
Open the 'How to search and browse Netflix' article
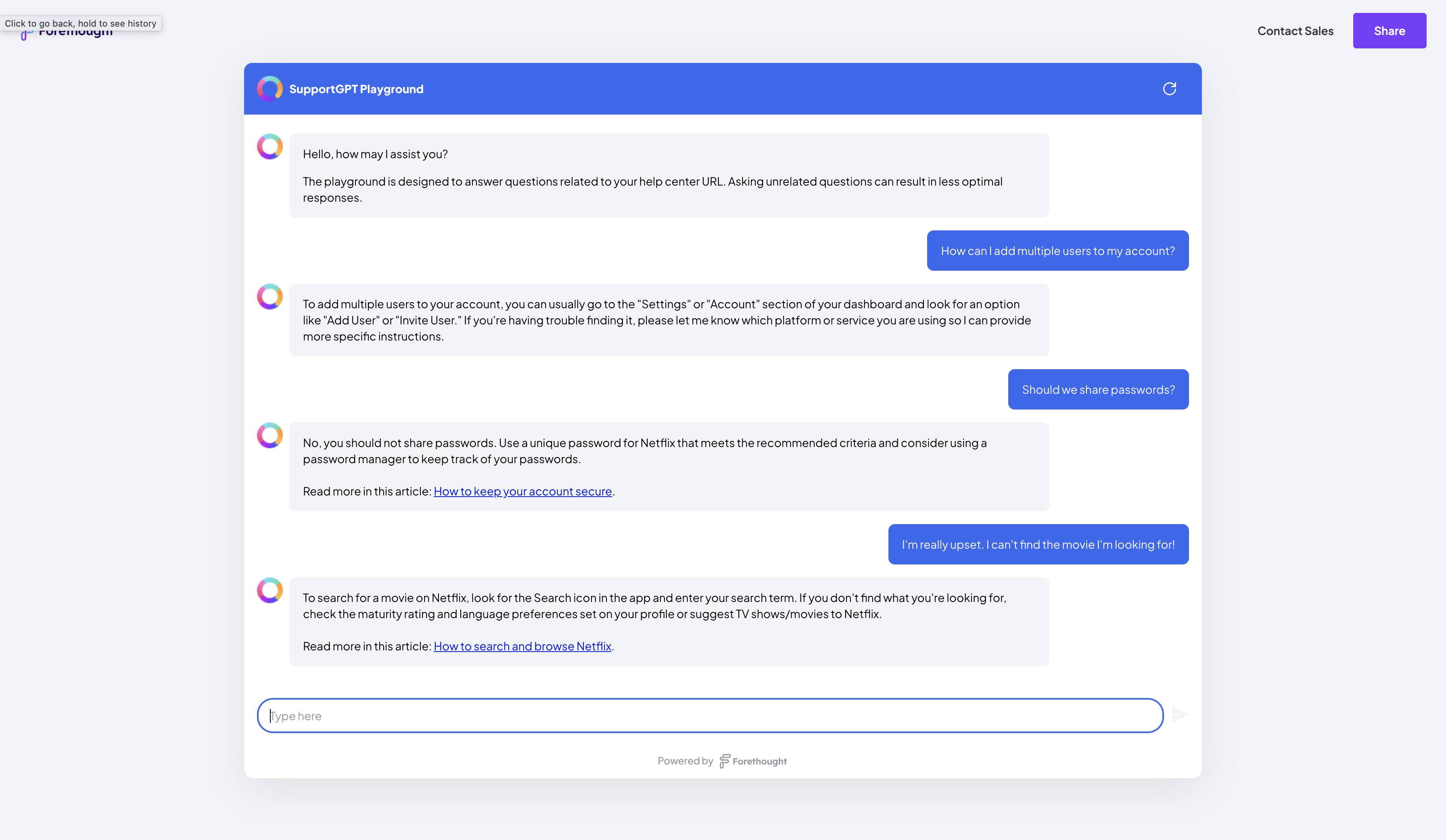[522, 646]
